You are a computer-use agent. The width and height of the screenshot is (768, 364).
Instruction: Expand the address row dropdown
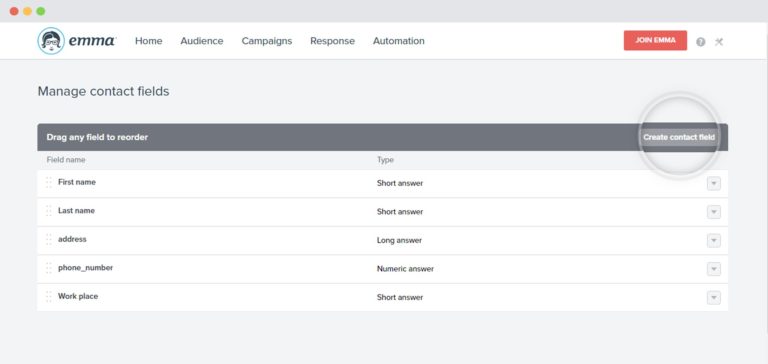pos(714,240)
